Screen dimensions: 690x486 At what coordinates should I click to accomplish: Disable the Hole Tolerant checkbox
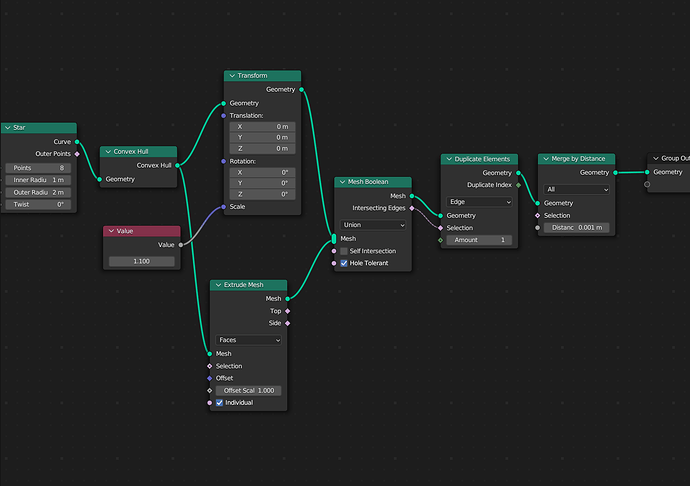point(344,263)
